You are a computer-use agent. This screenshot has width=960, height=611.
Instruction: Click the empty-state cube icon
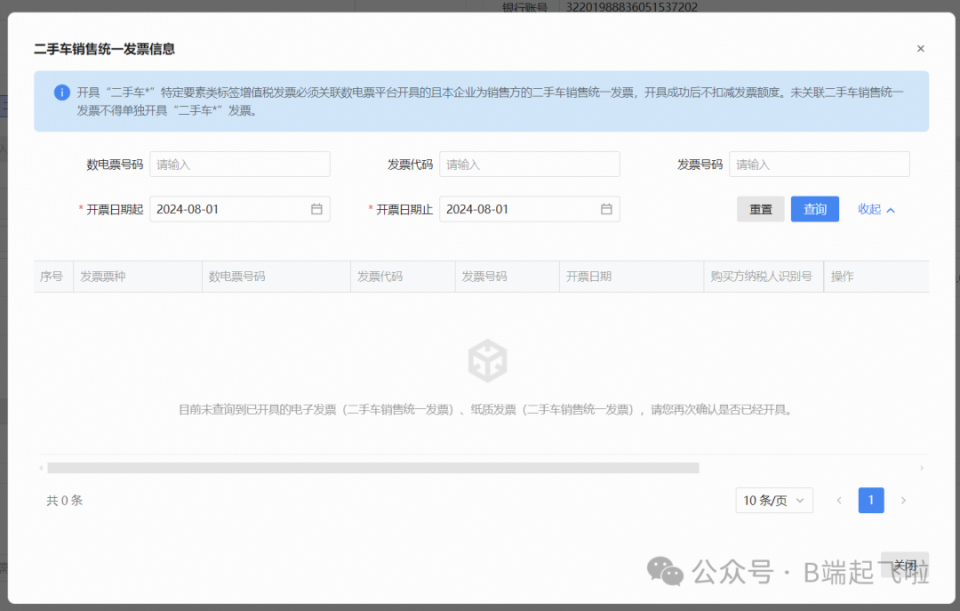coord(487,359)
